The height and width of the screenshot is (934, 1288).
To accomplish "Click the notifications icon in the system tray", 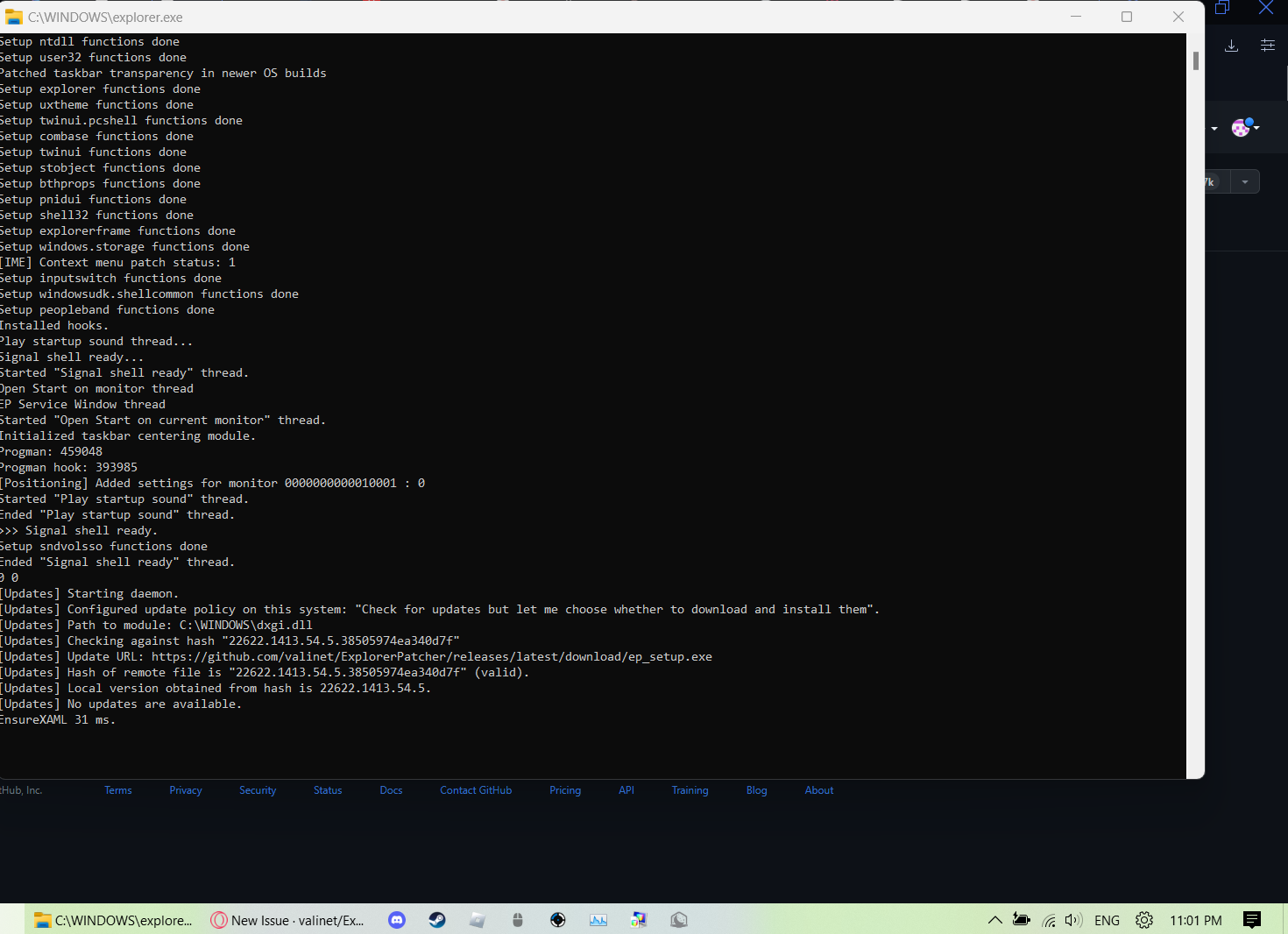I will coord(1251,920).
